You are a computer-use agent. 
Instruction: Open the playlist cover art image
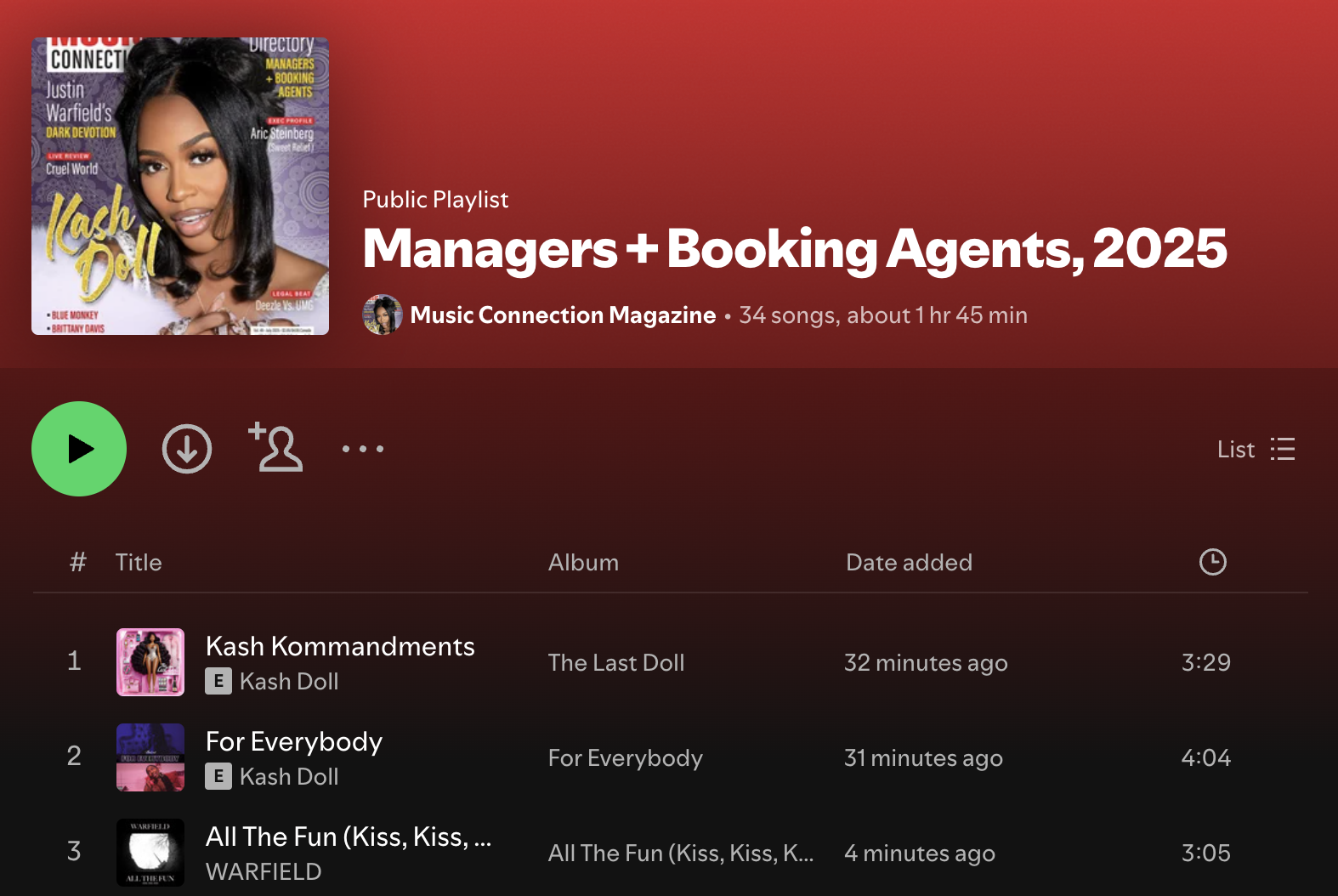[x=180, y=186]
